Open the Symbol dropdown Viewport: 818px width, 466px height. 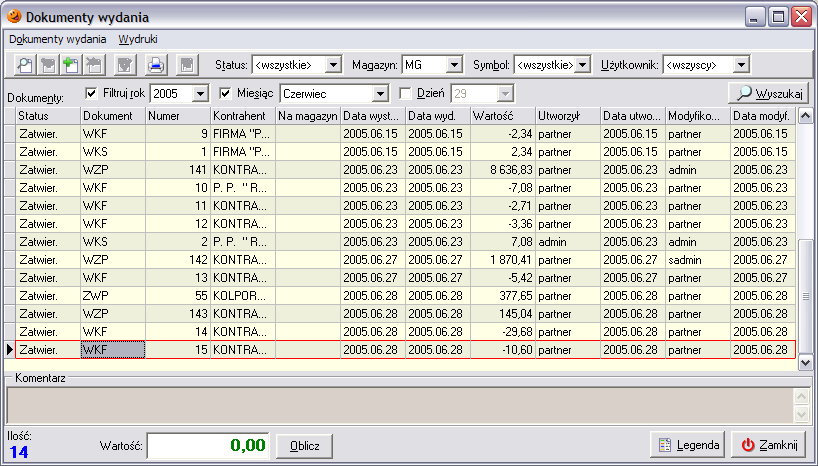(583, 65)
